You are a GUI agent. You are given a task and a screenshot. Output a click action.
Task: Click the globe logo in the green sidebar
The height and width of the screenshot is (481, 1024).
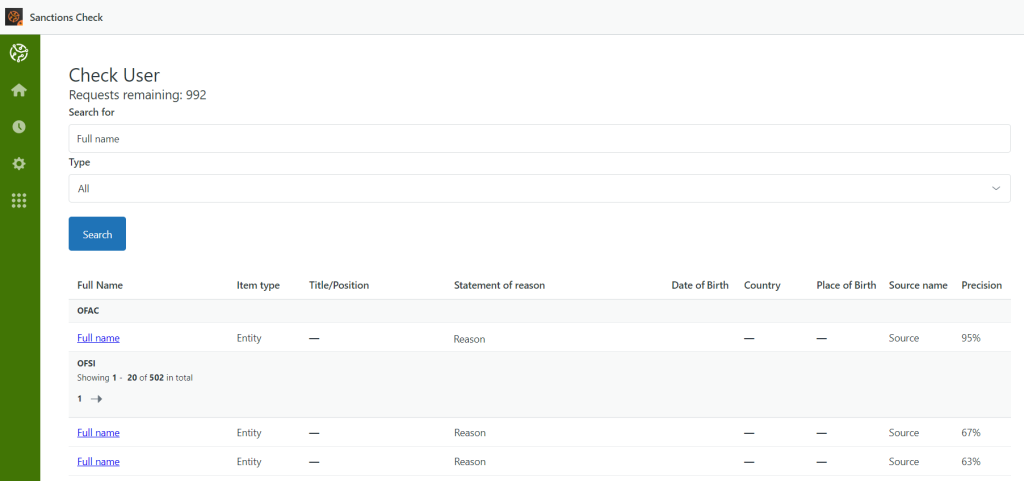point(19,53)
